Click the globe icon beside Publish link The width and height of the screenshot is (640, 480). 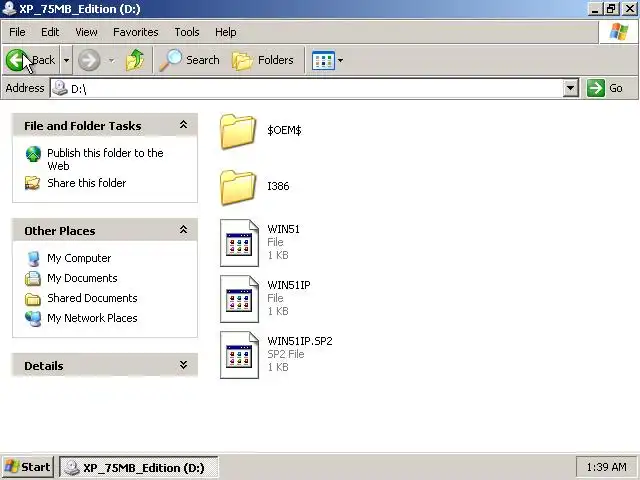(33, 154)
